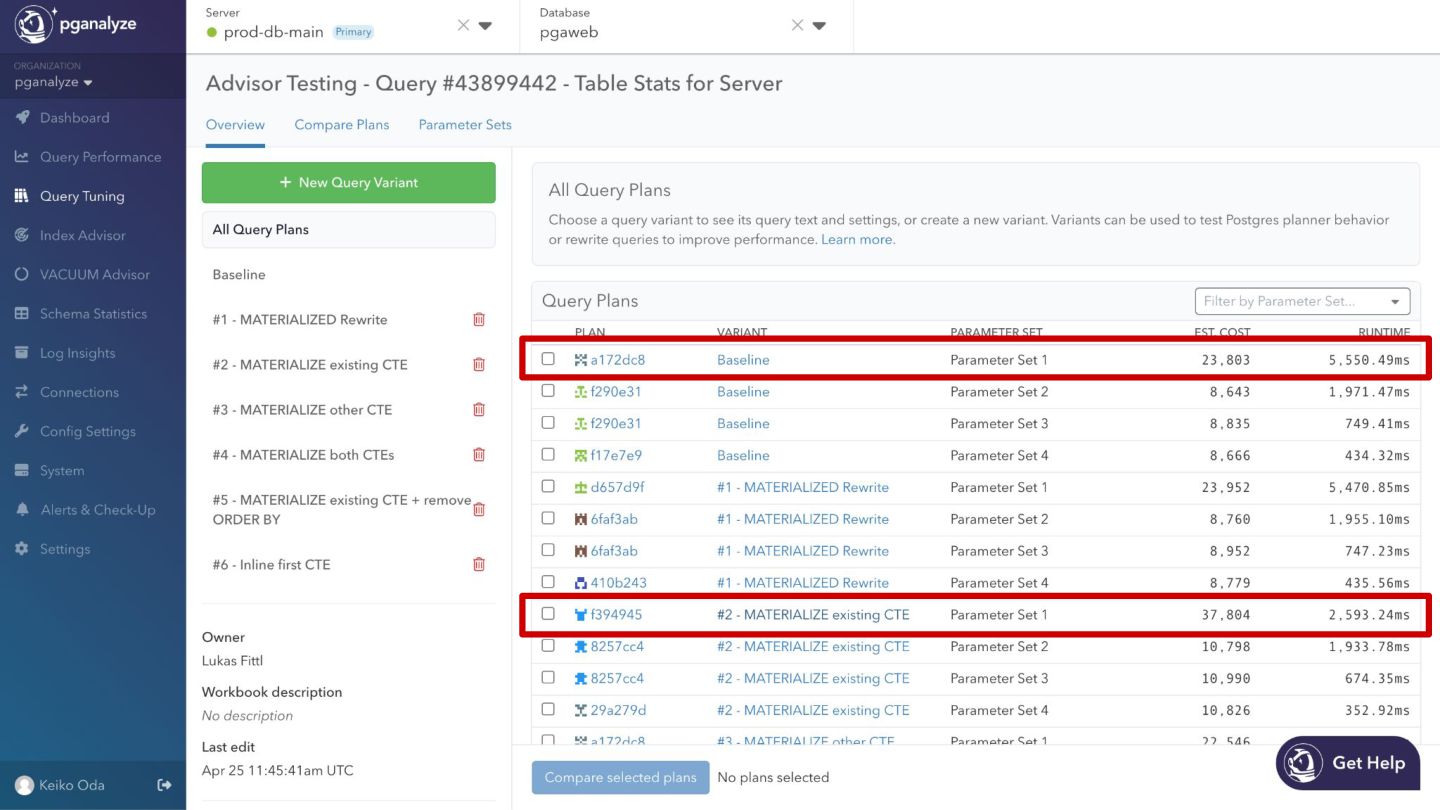This screenshot has width=1440, height=810.
Task: Click the Keiko Oda user avatar
Action: pos(25,786)
